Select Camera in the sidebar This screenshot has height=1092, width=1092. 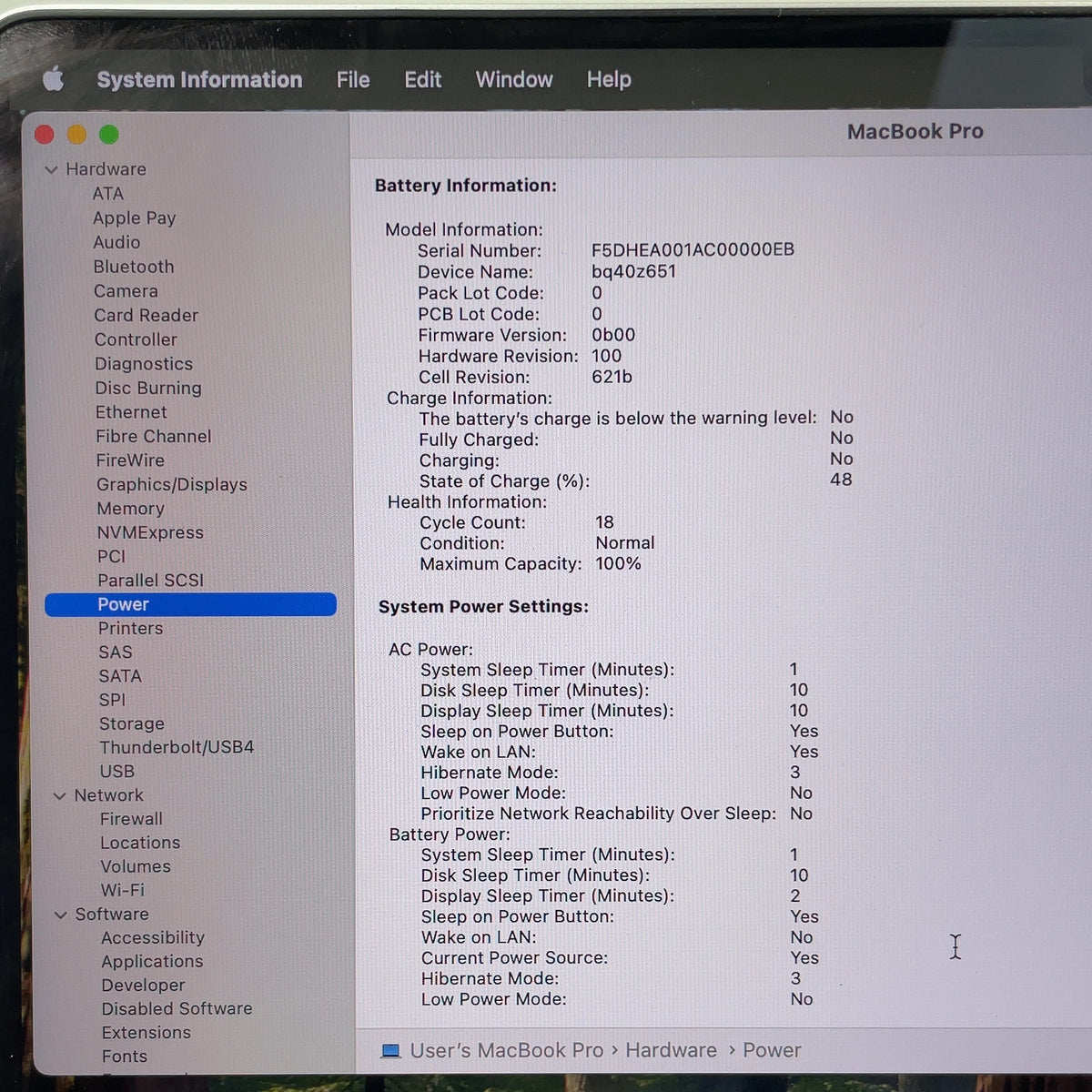click(126, 291)
